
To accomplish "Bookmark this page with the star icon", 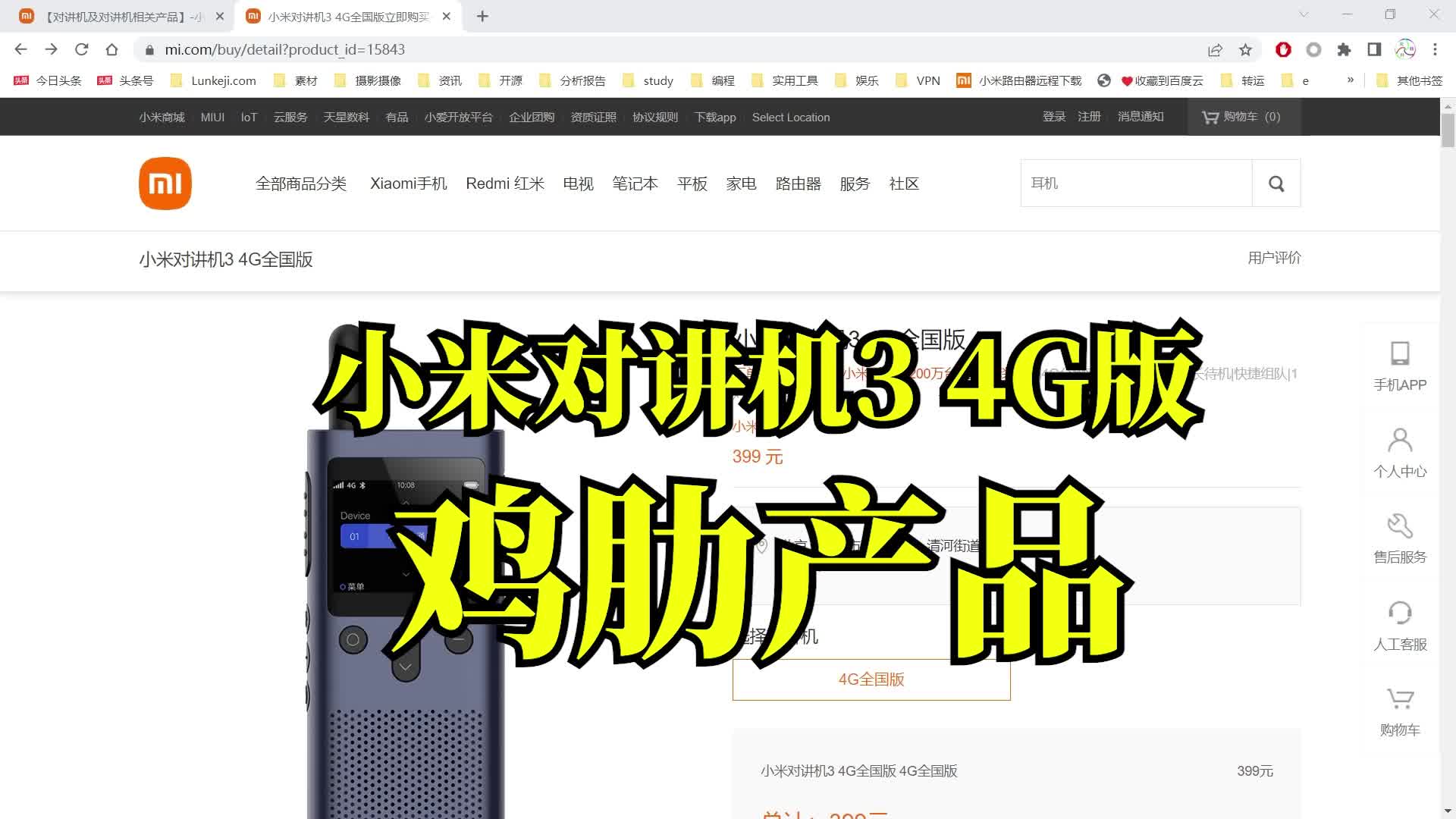I will click(x=1245, y=50).
